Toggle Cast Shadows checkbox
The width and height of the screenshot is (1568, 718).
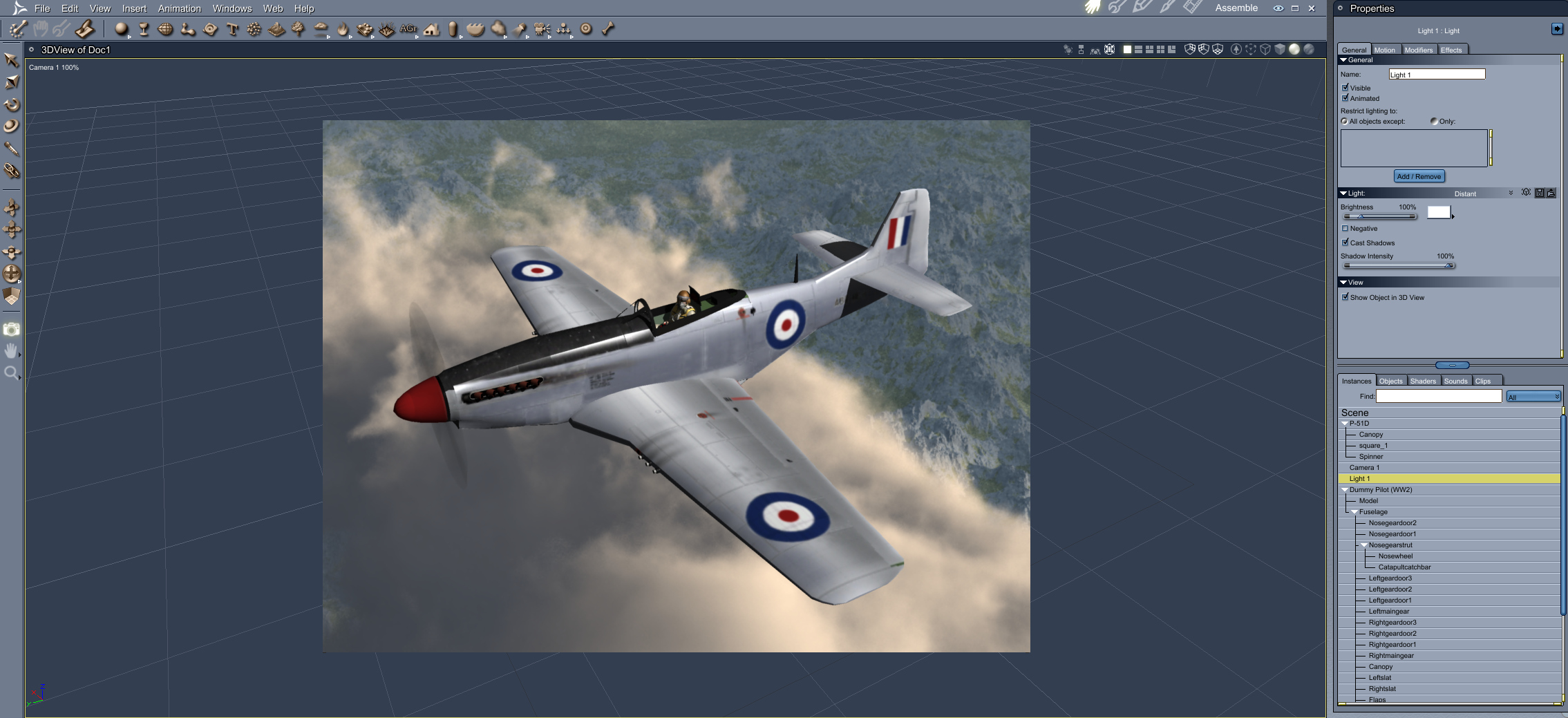point(1345,243)
